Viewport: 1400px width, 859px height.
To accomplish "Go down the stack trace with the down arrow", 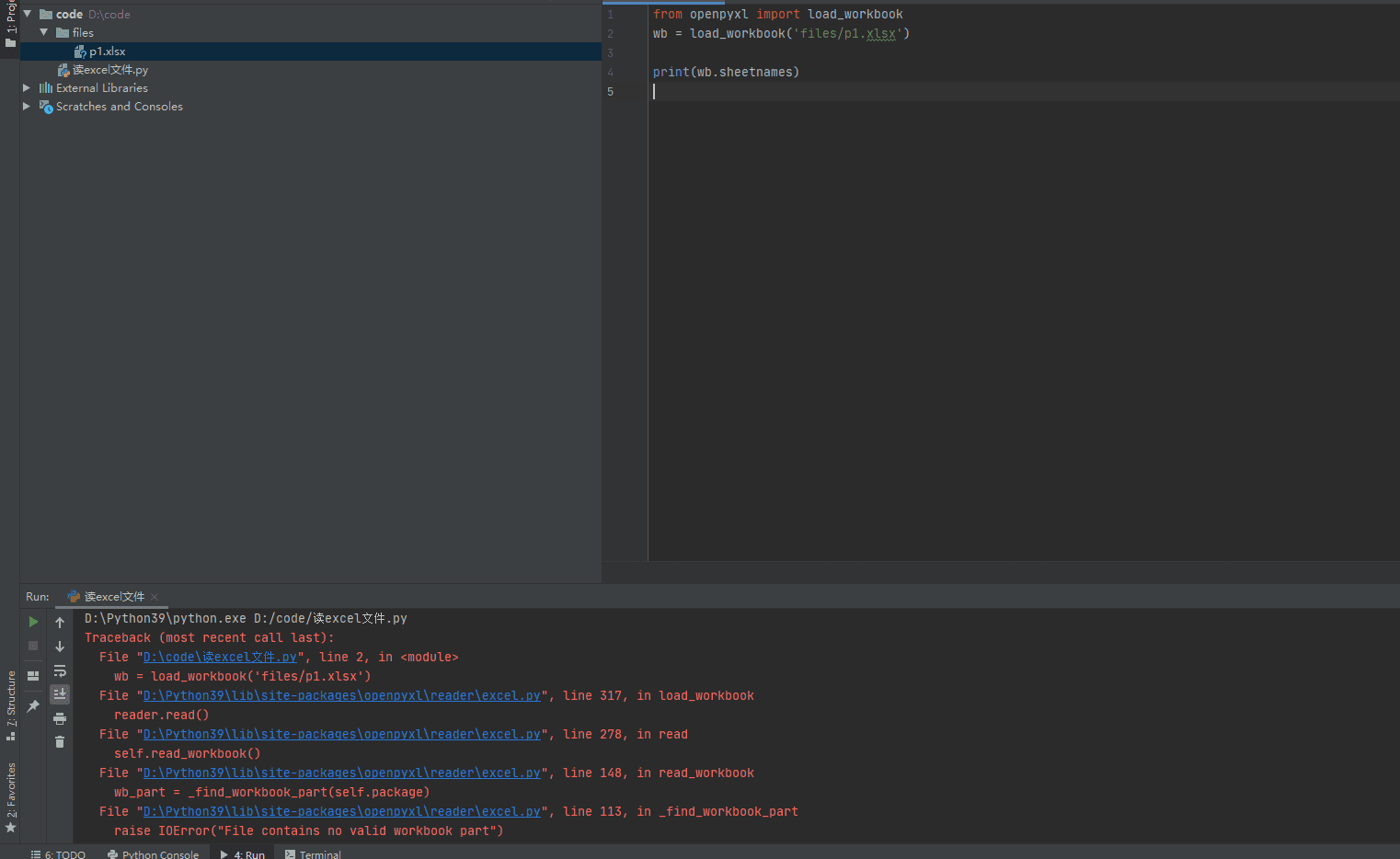I will coord(60,647).
